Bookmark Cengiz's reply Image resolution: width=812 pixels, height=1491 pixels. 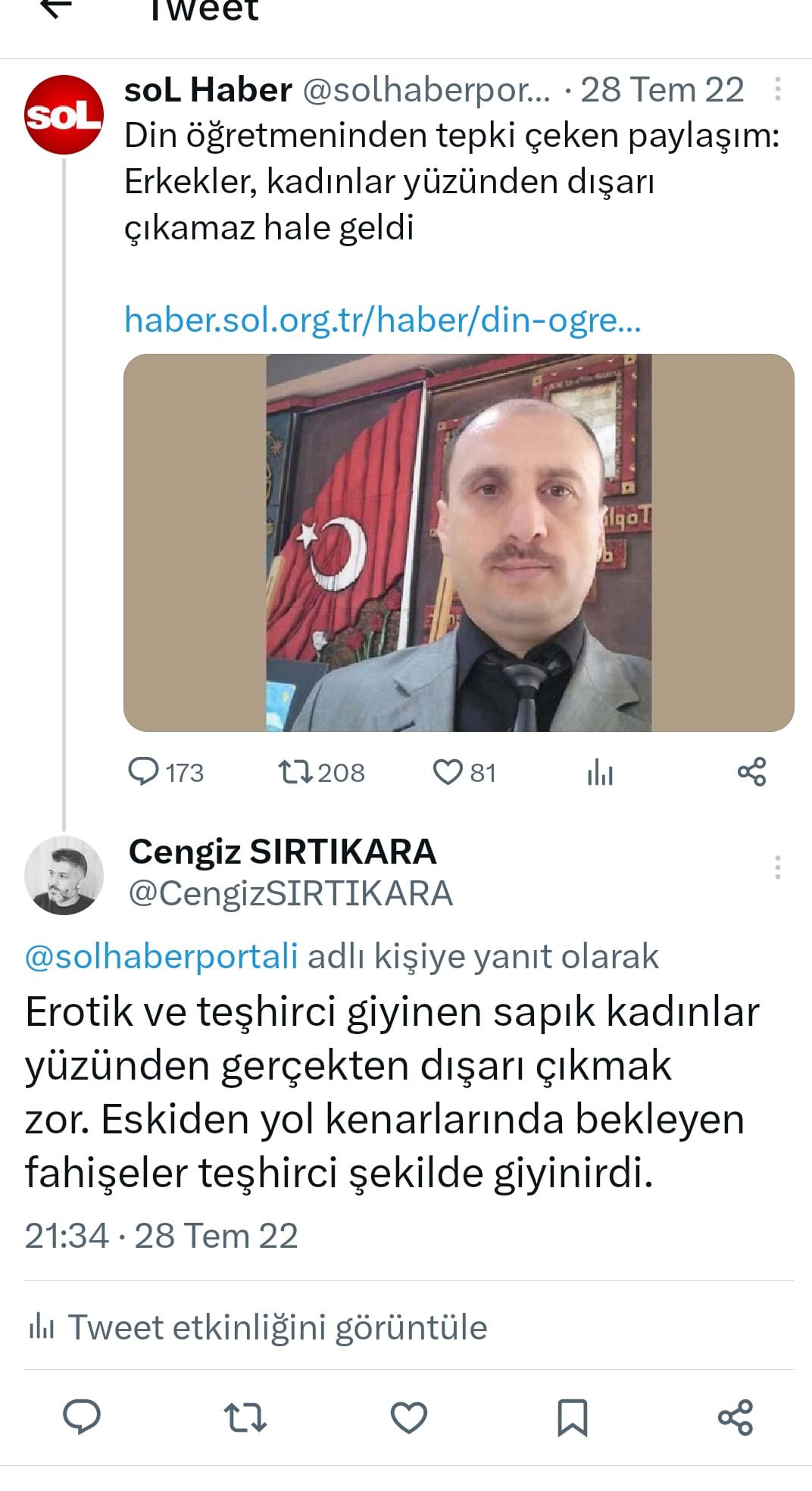point(573,1418)
